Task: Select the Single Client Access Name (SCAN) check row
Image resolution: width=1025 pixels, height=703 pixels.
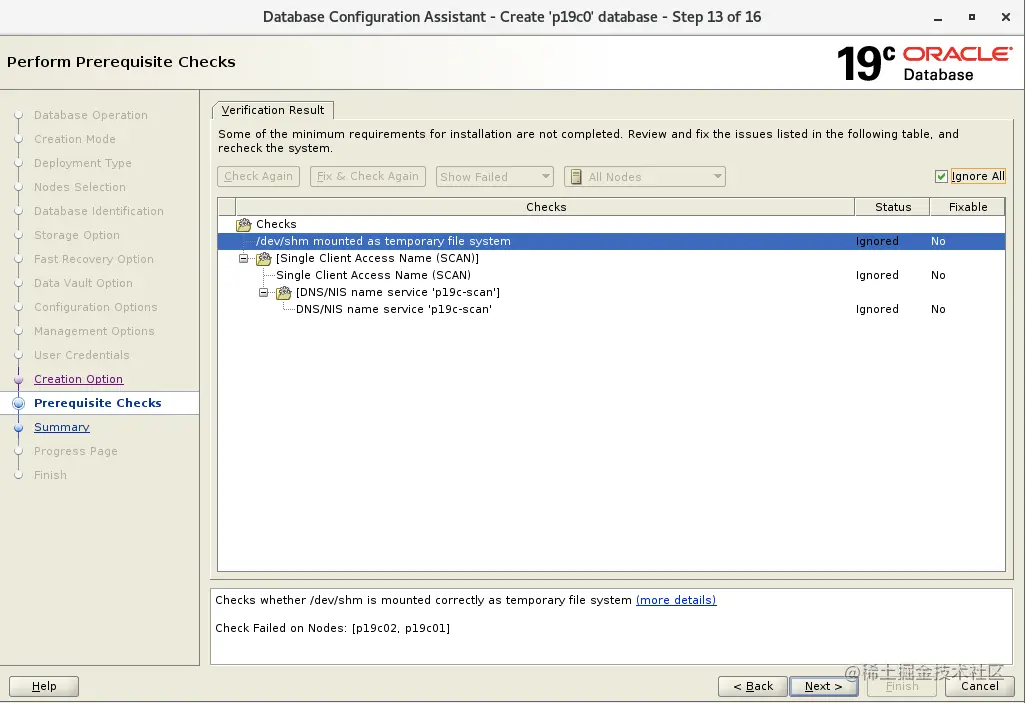Action: (x=611, y=275)
